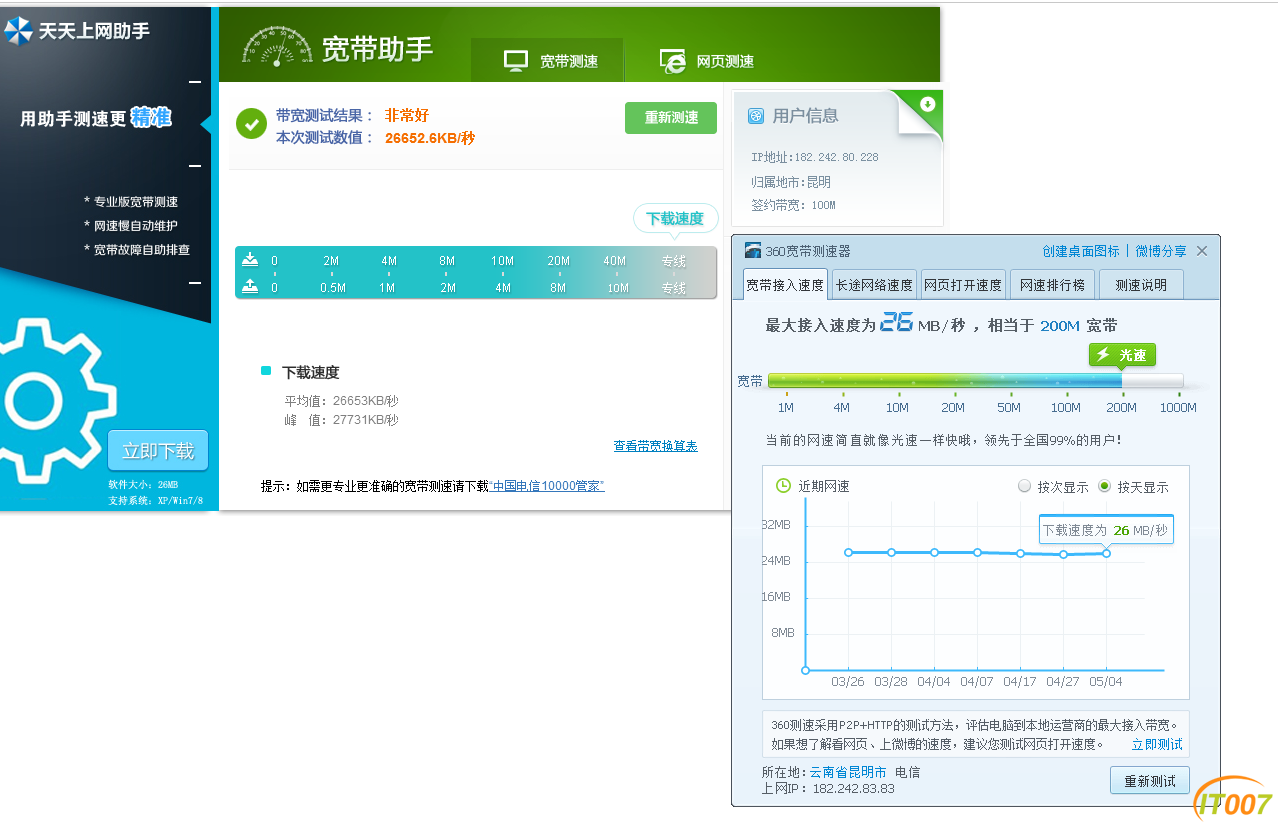
Task: Click the 重新测速 green button
Action: [671, 118]
